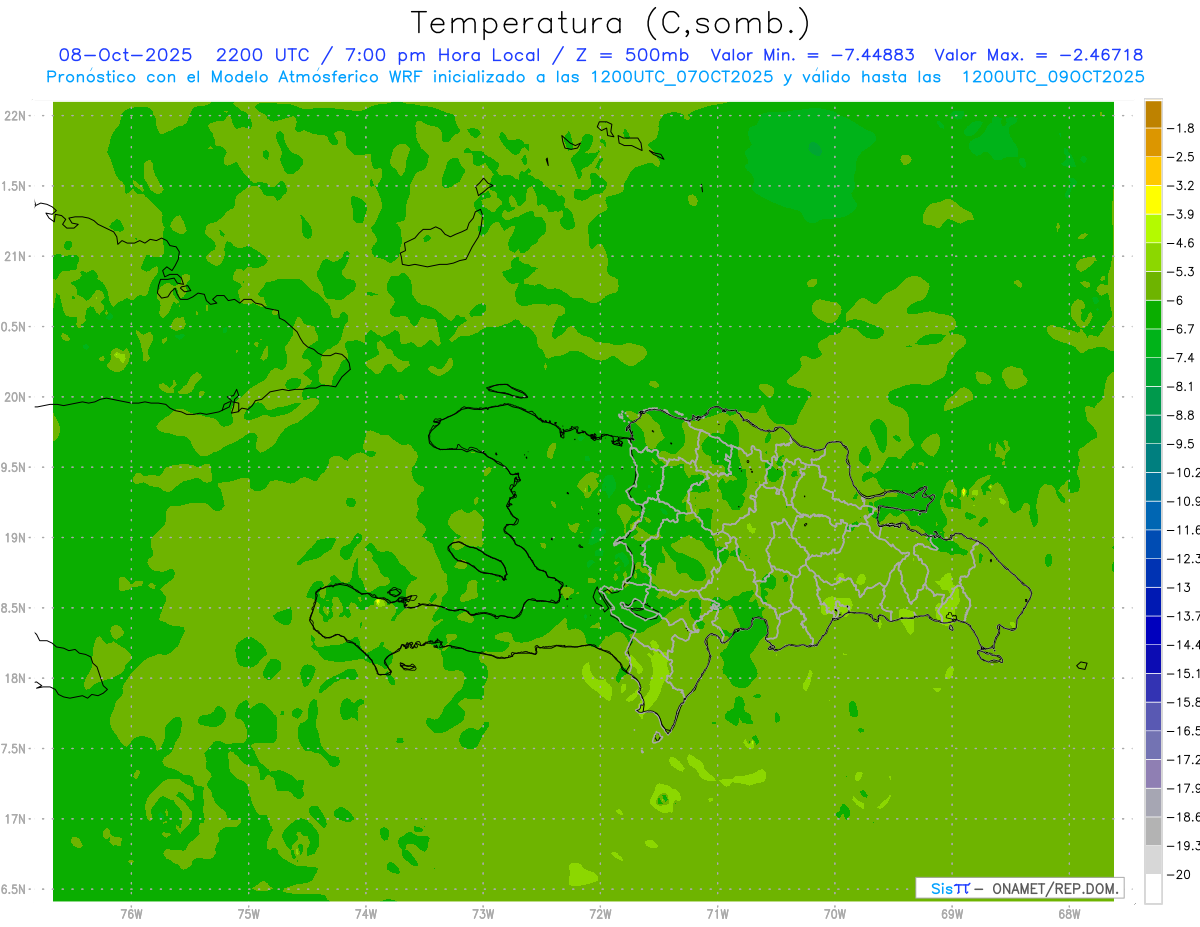Click the '-1.8' colorbar value
The width and height of the screenshot is (1200, 927).
[1182, 128]
